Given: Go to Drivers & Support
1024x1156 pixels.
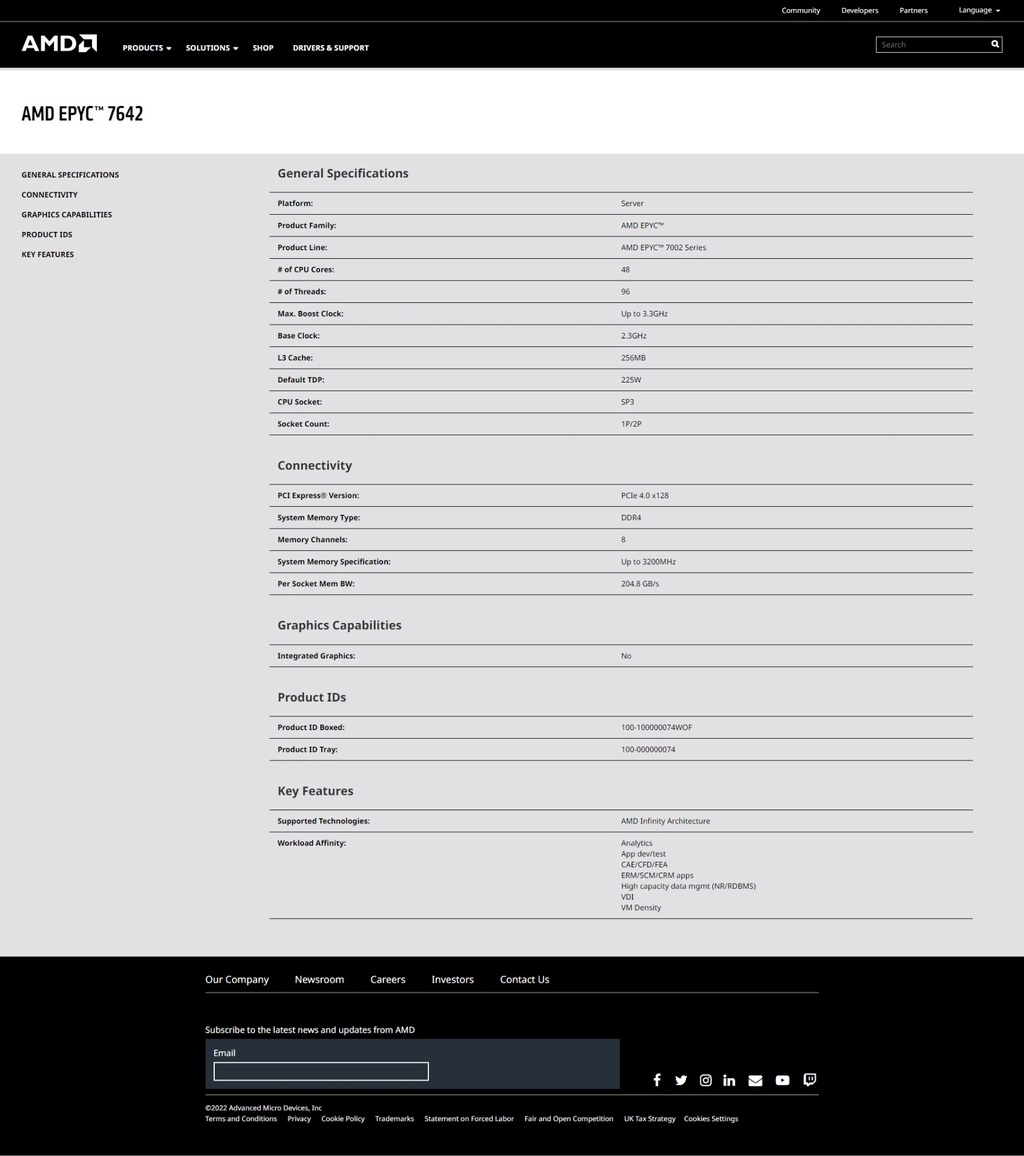Looking at the screenshot, I should pyautogui.click(x=330, y=48).
